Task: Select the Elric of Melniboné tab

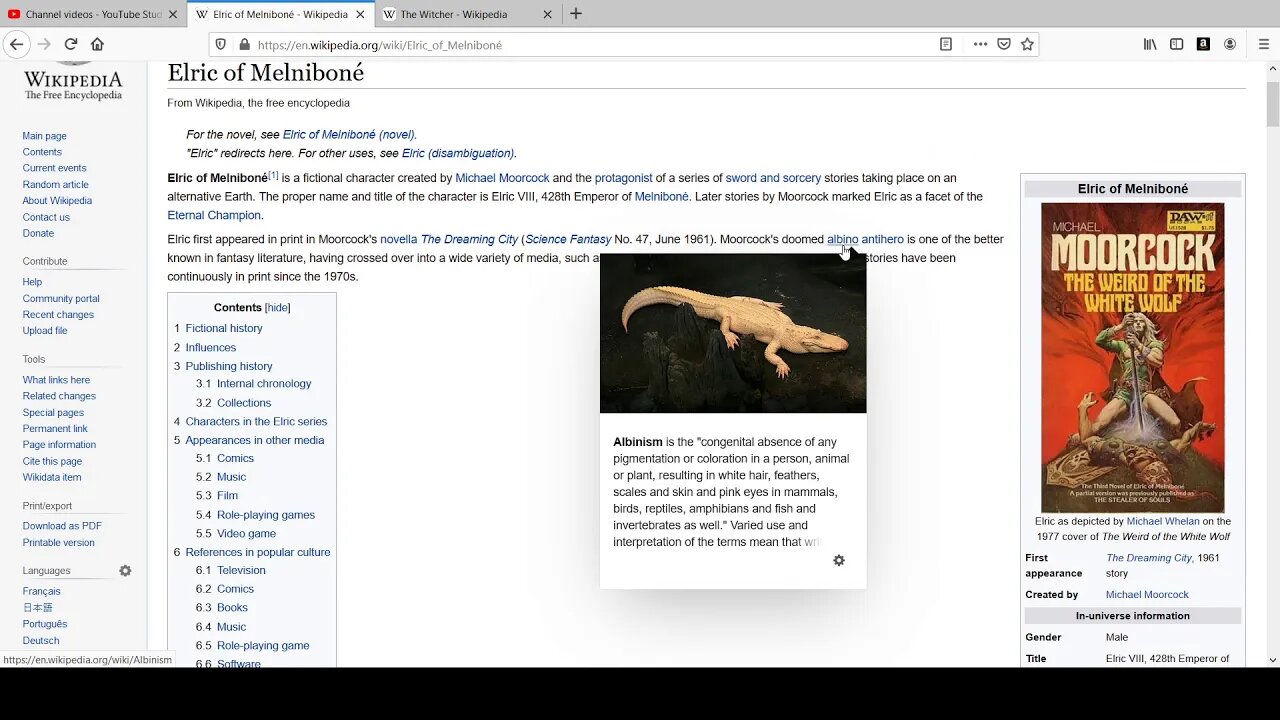Action: click(x=281, y=14)
